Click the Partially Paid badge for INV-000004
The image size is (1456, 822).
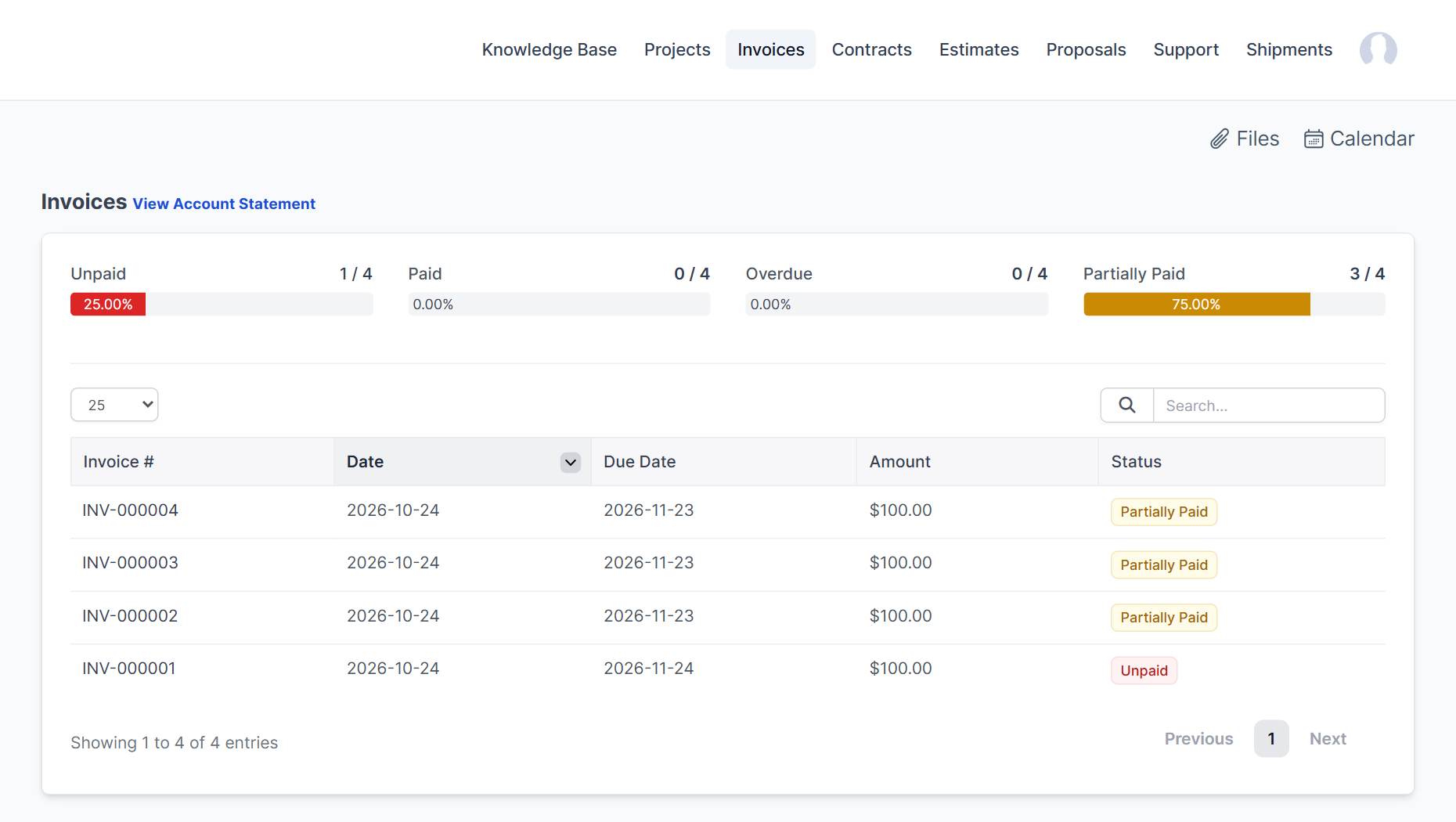(x=1164, y=512)
